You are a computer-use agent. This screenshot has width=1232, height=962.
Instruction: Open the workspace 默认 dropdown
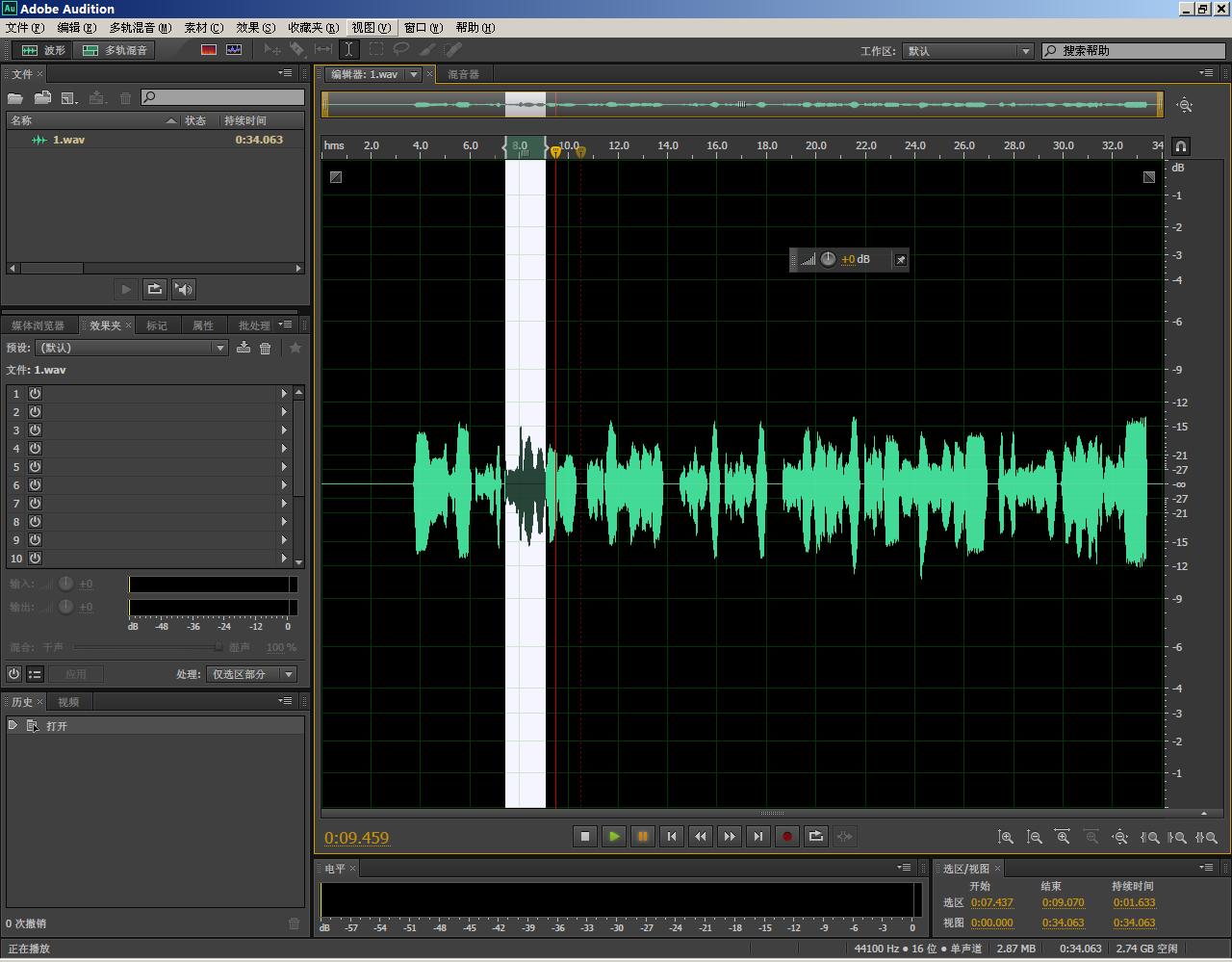pyautogui.click(x=967, y=50)
